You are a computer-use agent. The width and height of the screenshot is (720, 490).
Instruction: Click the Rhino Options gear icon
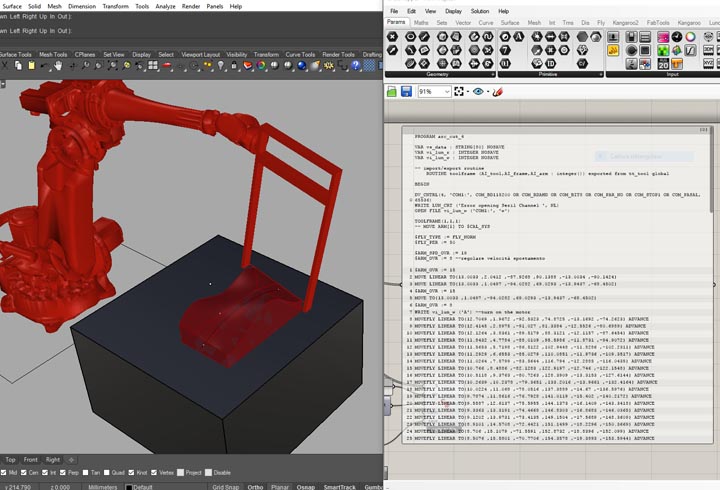click(328, 66)
